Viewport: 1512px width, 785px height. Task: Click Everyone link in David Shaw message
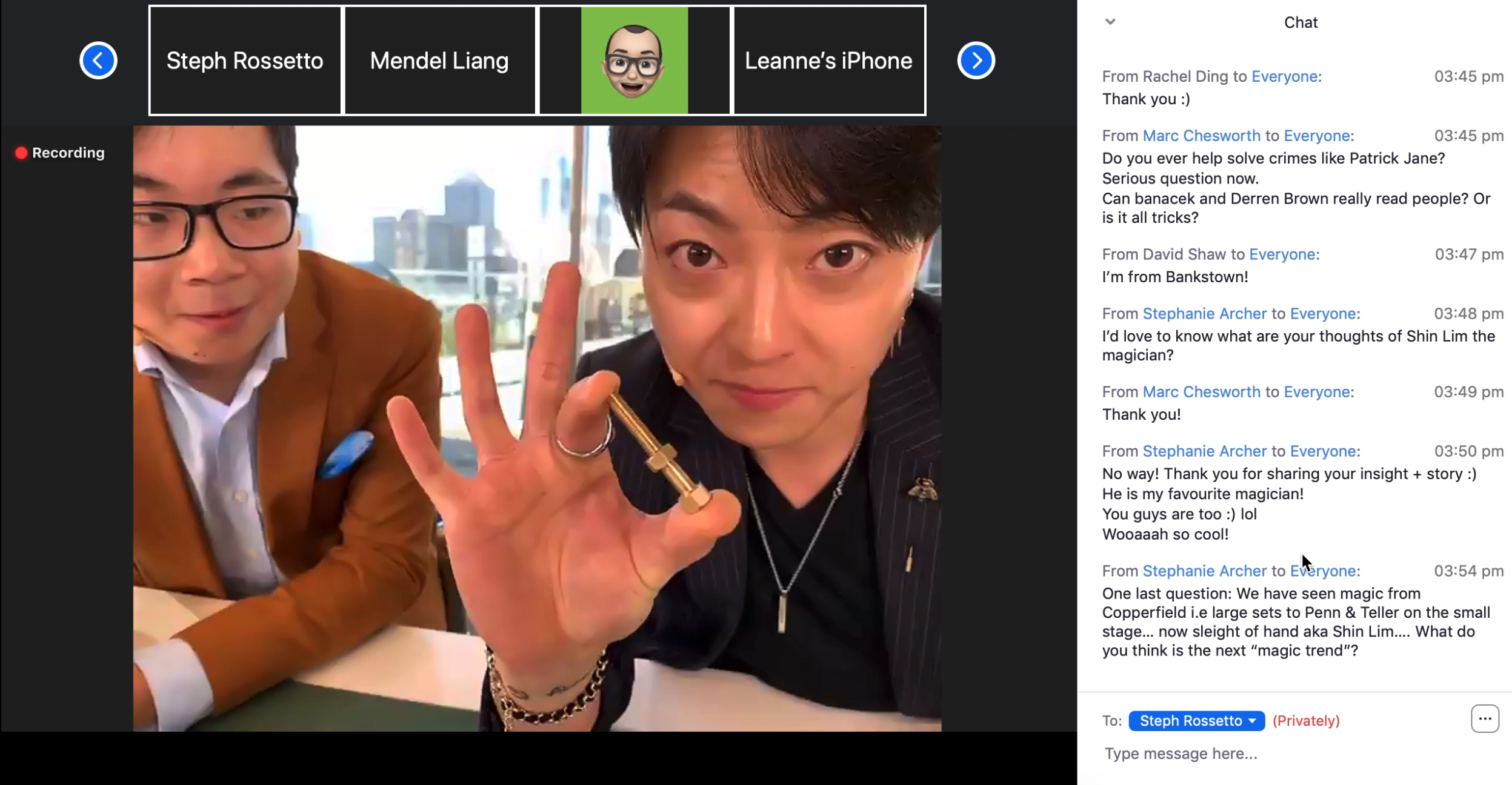[x=1282, y=254]
